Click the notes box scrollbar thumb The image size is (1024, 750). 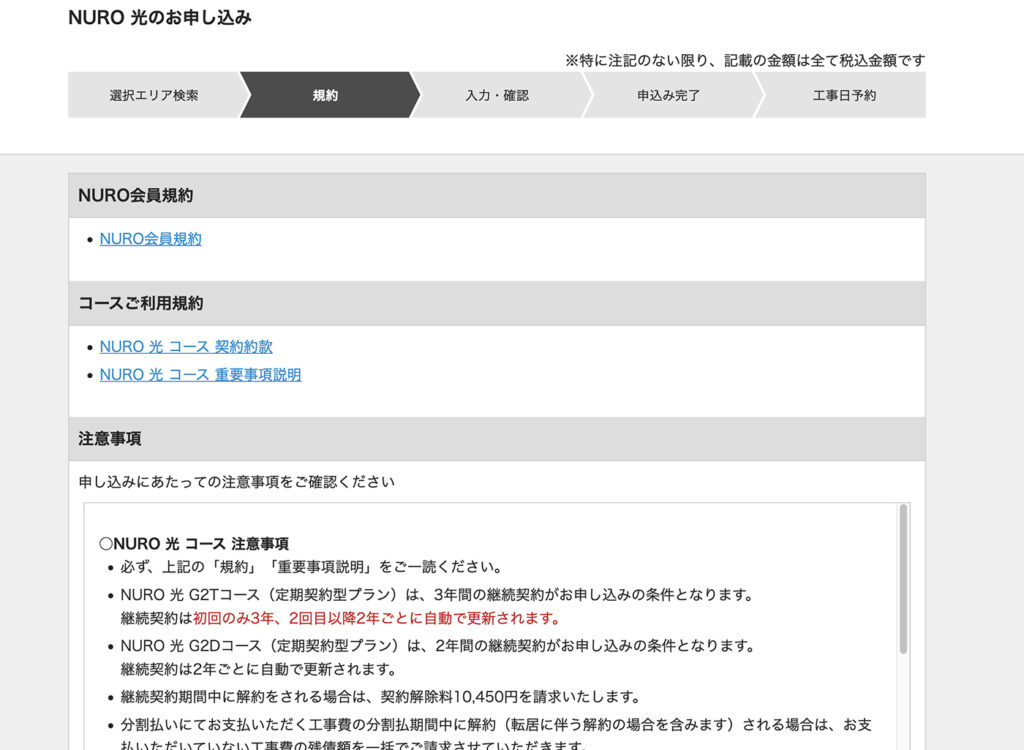point(904,579)
